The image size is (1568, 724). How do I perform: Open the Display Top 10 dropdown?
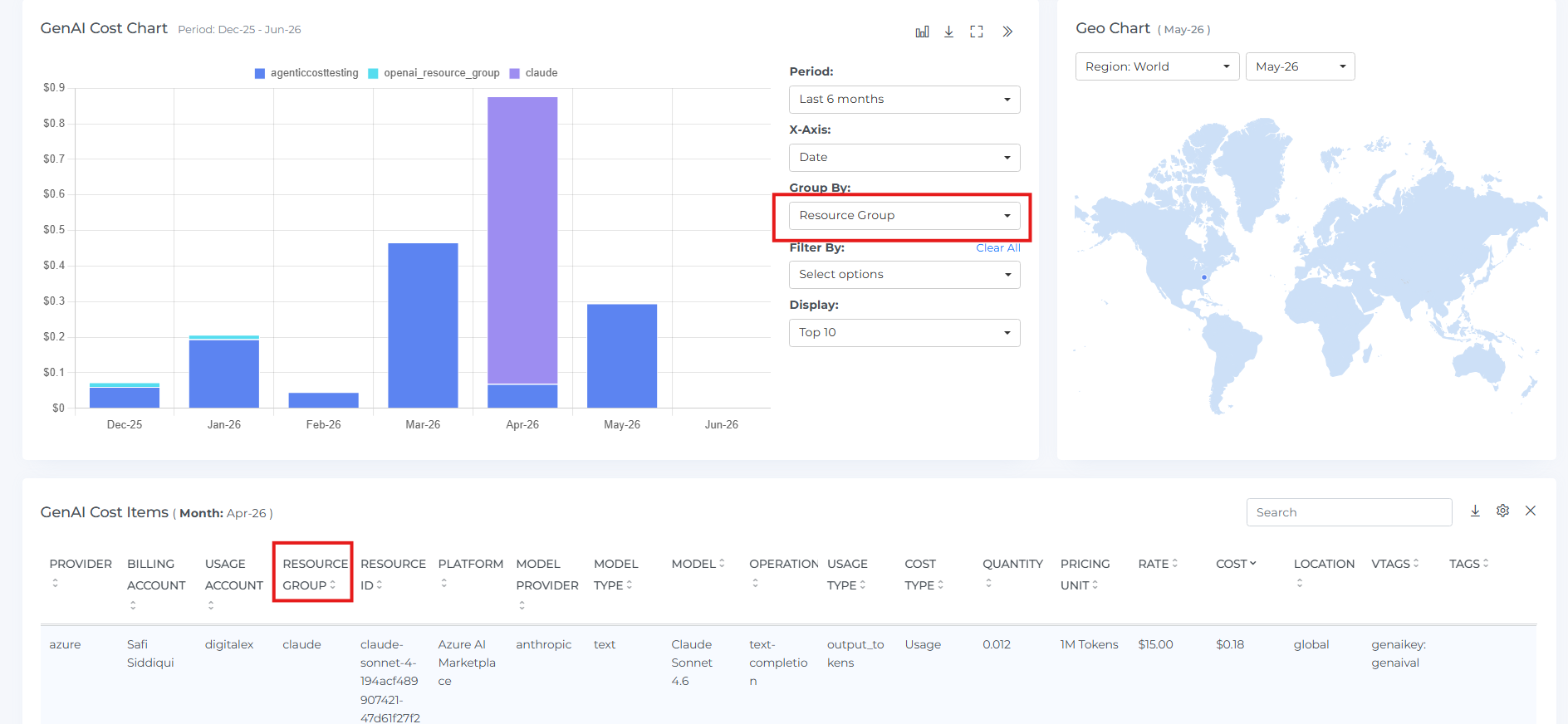904,333
